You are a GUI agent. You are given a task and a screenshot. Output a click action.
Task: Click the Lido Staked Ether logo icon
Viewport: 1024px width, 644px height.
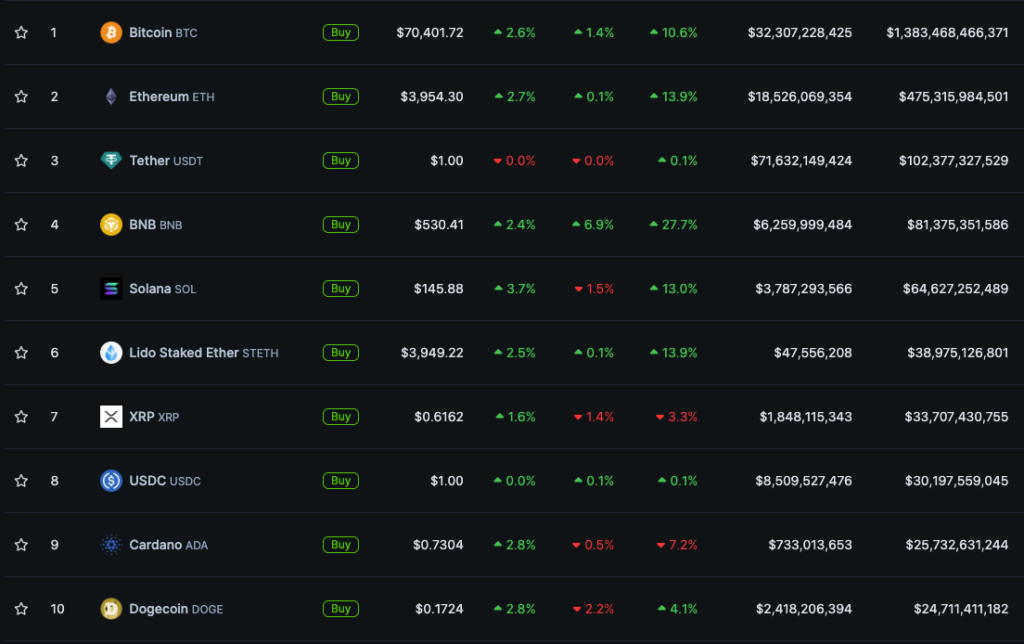pyautogui.click(x=111, y=353)
